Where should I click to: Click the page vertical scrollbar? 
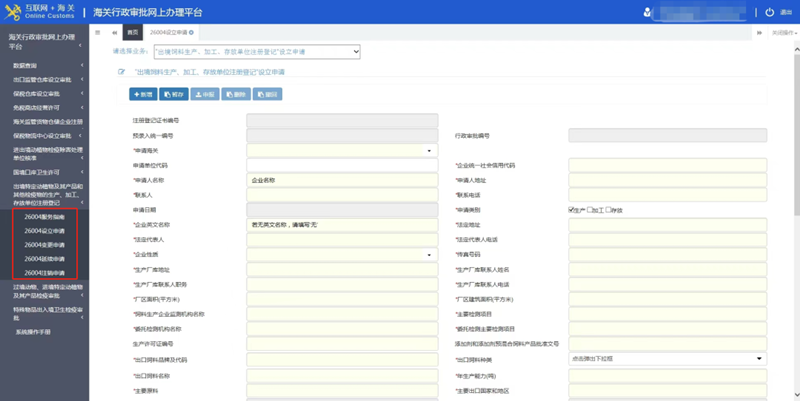(796, 128)
